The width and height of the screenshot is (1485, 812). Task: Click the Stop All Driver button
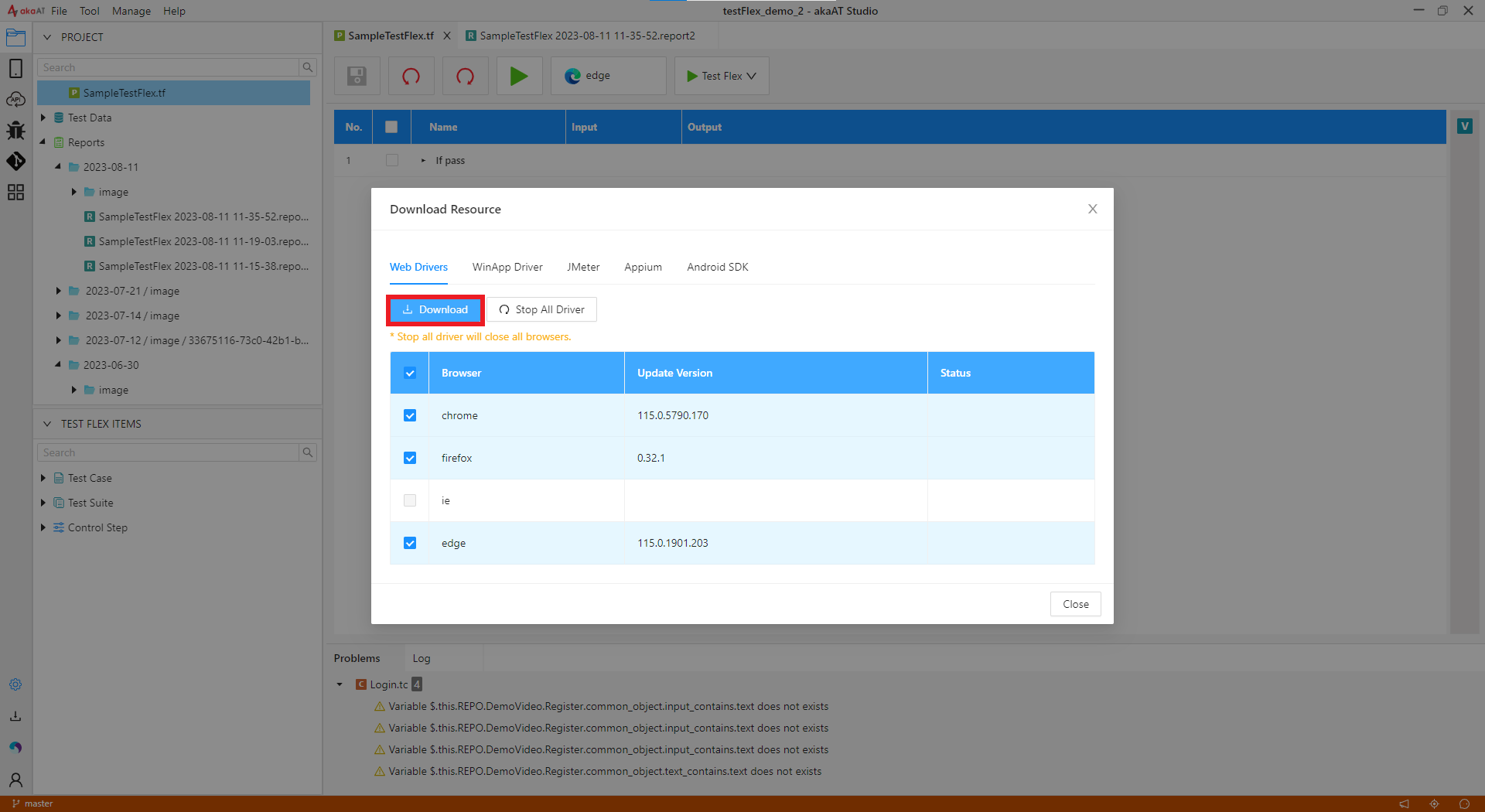tap(541, 309)
